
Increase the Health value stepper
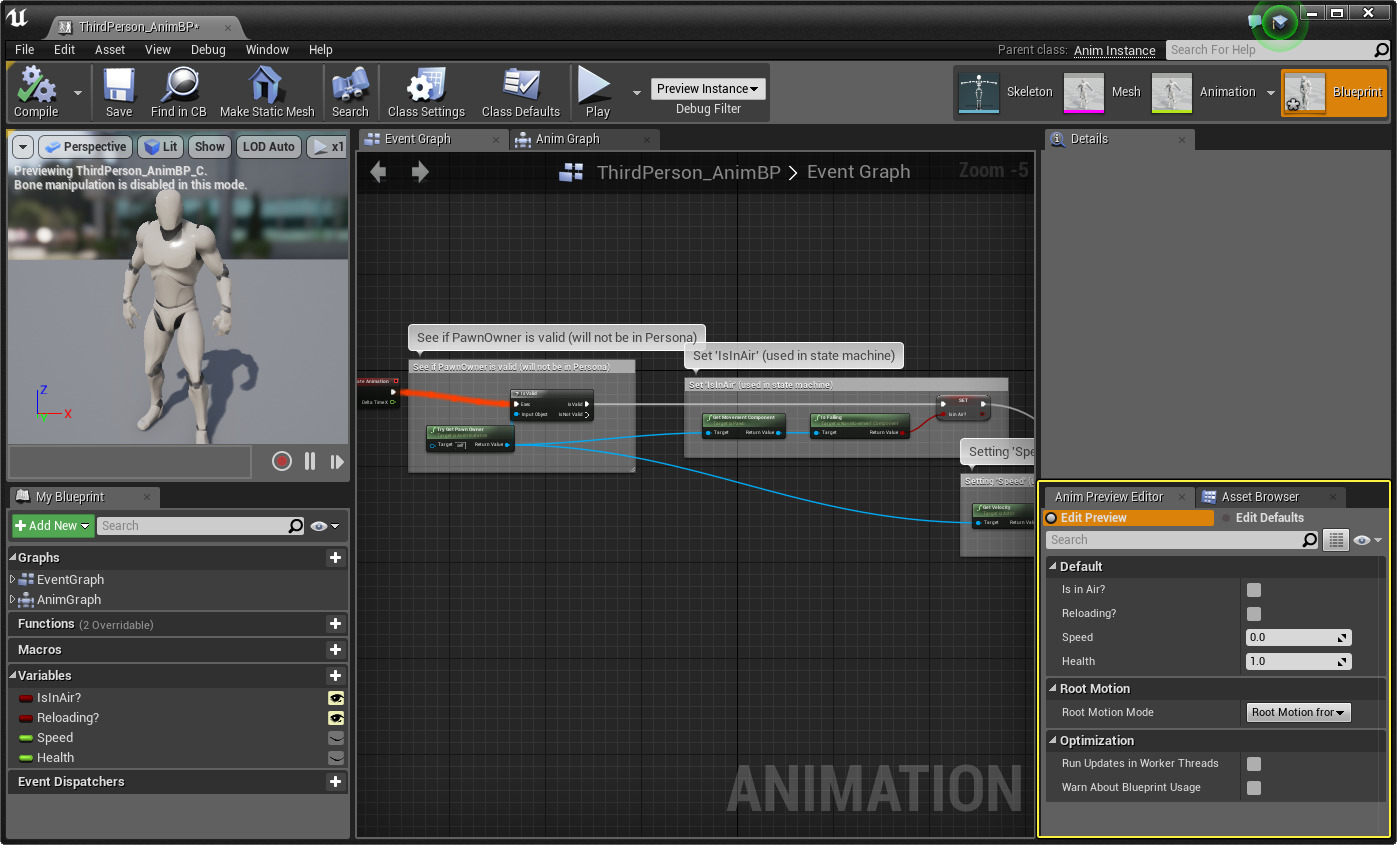click(1345, 657)
